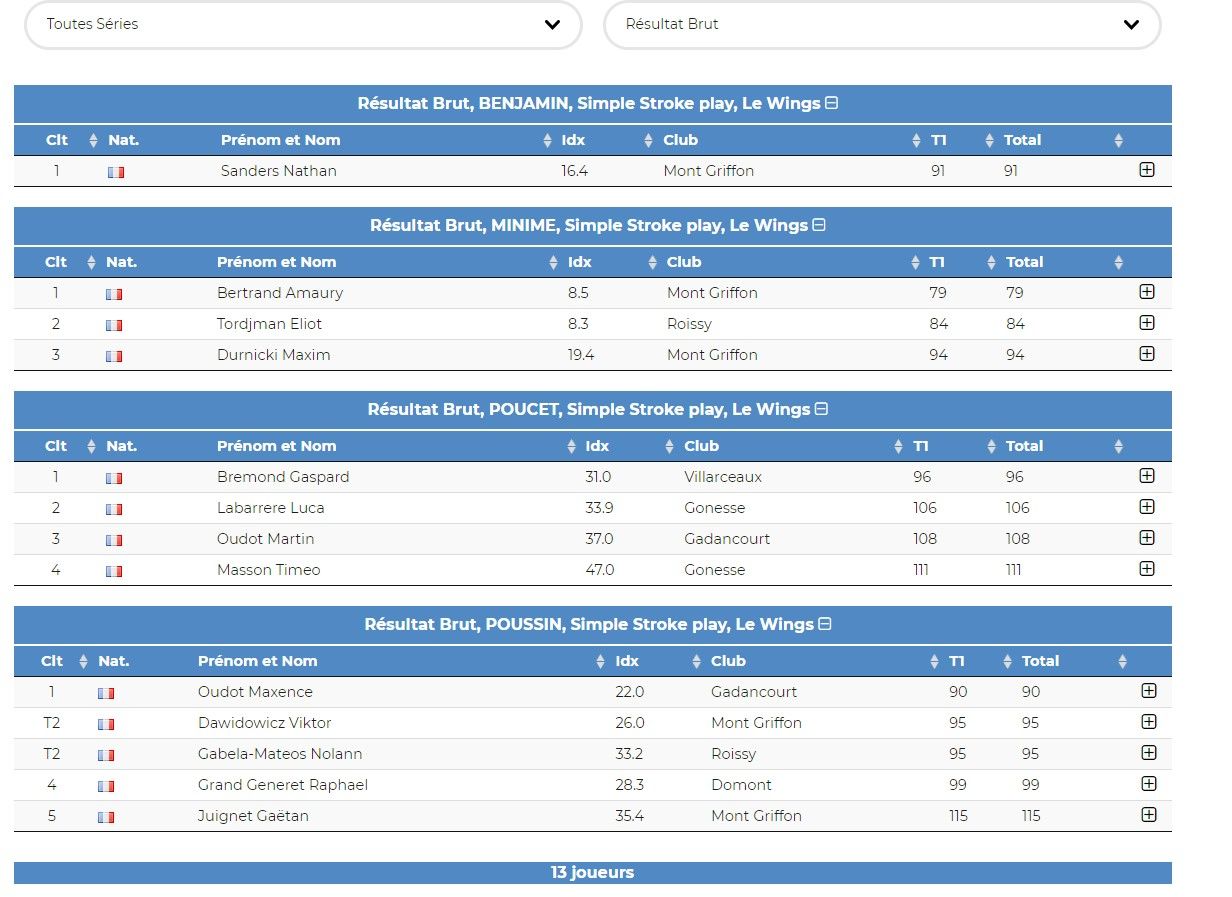Viewport: 1232px width, 897px height.
Task: Expand details for Gabela-Mateos Nolann row
Action: pos(1149,753)
